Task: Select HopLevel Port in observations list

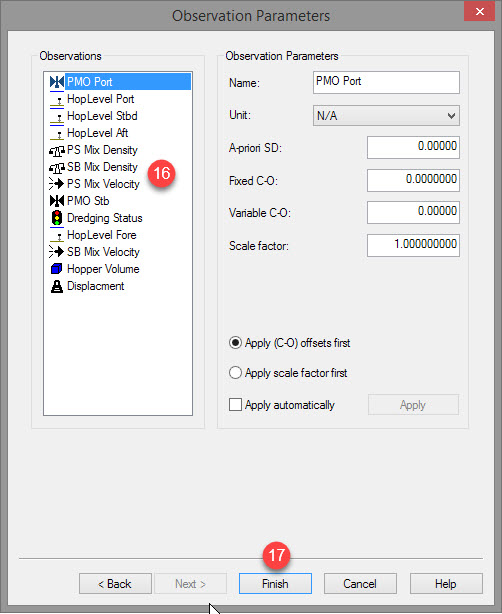Action: click(x=101, y=99)
